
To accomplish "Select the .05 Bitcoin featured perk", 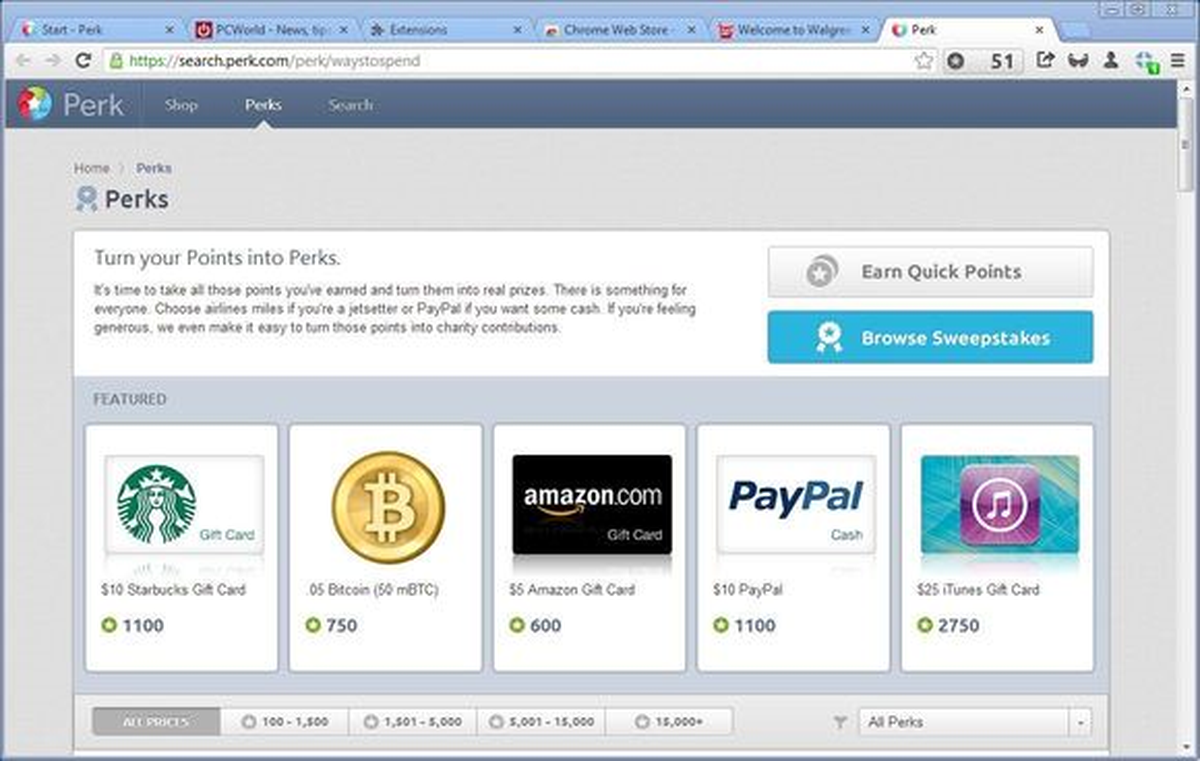I will point(386,547).
